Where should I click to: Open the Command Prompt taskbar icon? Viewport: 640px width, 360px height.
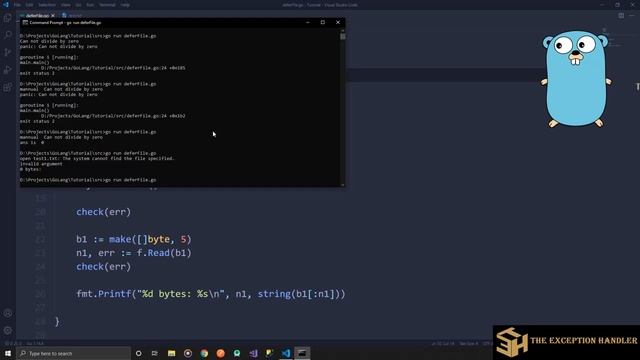[302, 353]
